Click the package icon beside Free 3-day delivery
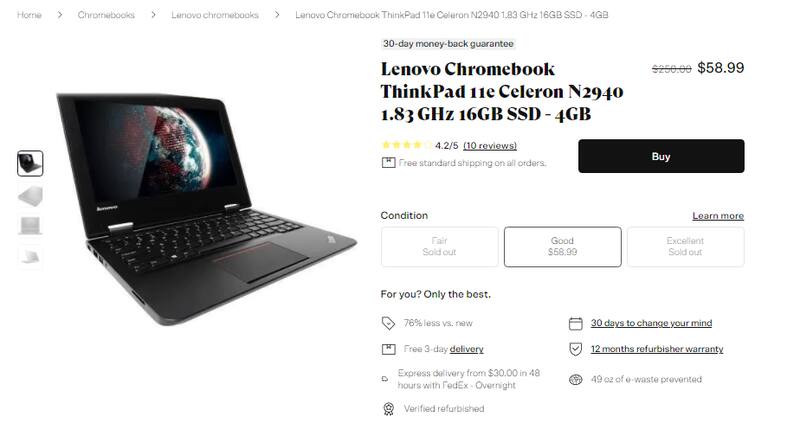The height and width of the screenshot is (423, 800). [x=388, y=349]
